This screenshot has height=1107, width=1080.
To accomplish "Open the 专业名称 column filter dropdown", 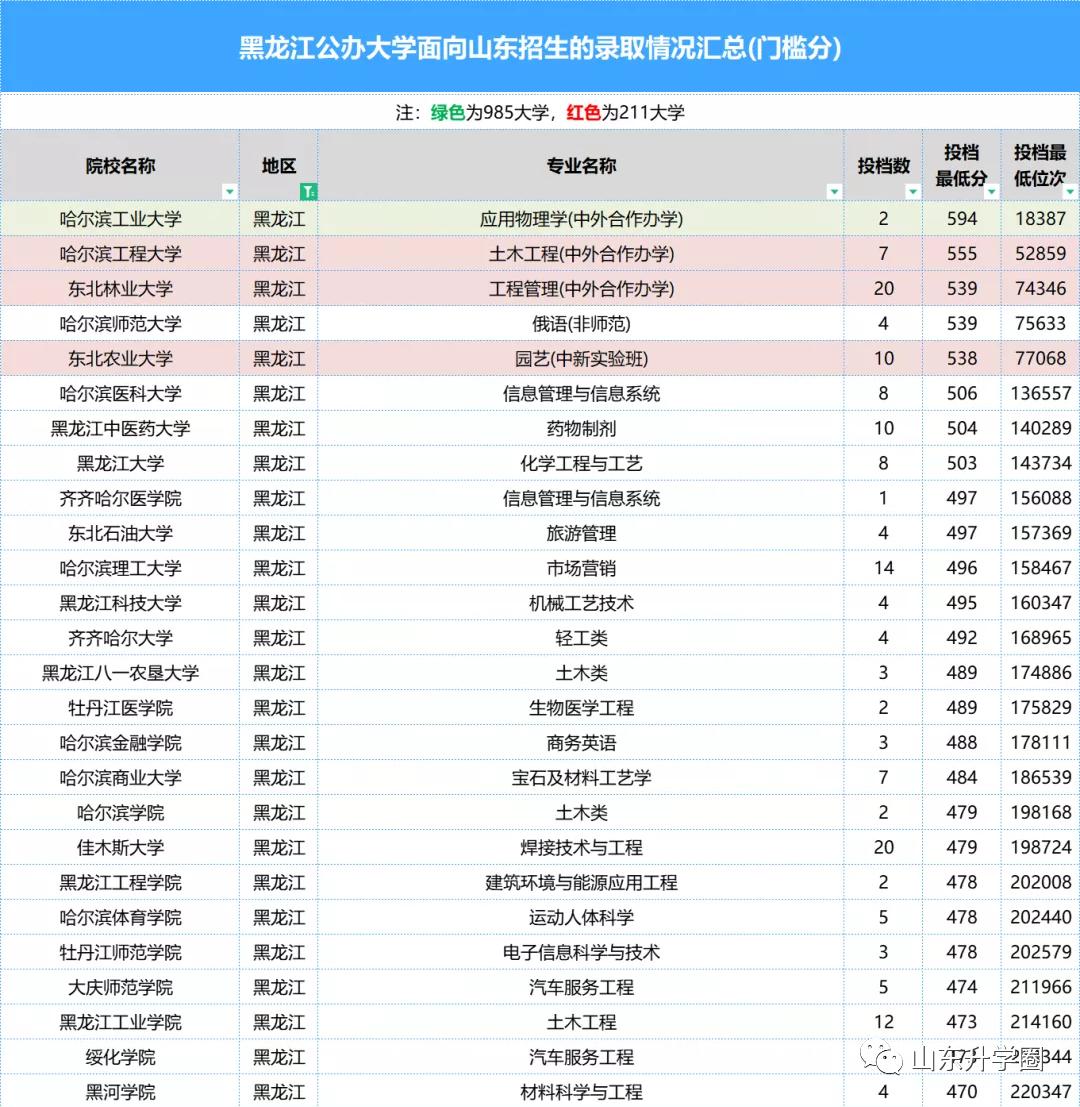I will click(835, 191).
